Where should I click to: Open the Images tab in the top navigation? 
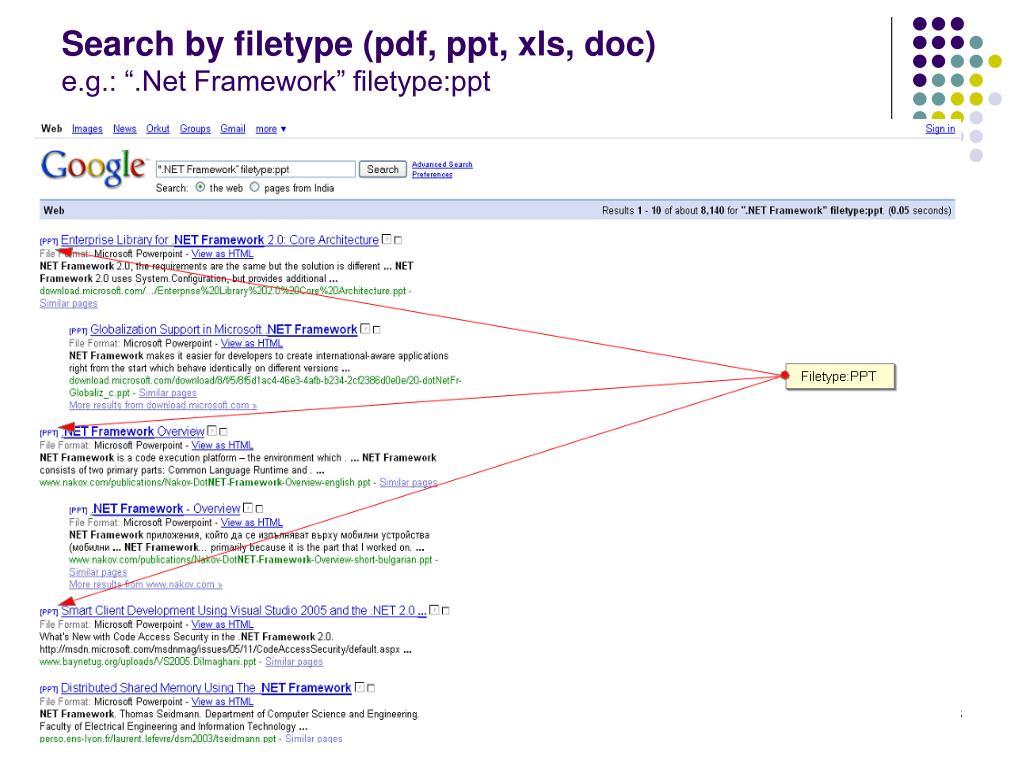click(x=88, y=129)
